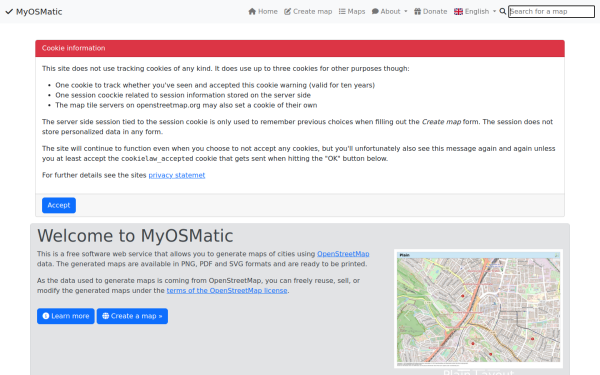Click the Create a map » button

point(132,316)
